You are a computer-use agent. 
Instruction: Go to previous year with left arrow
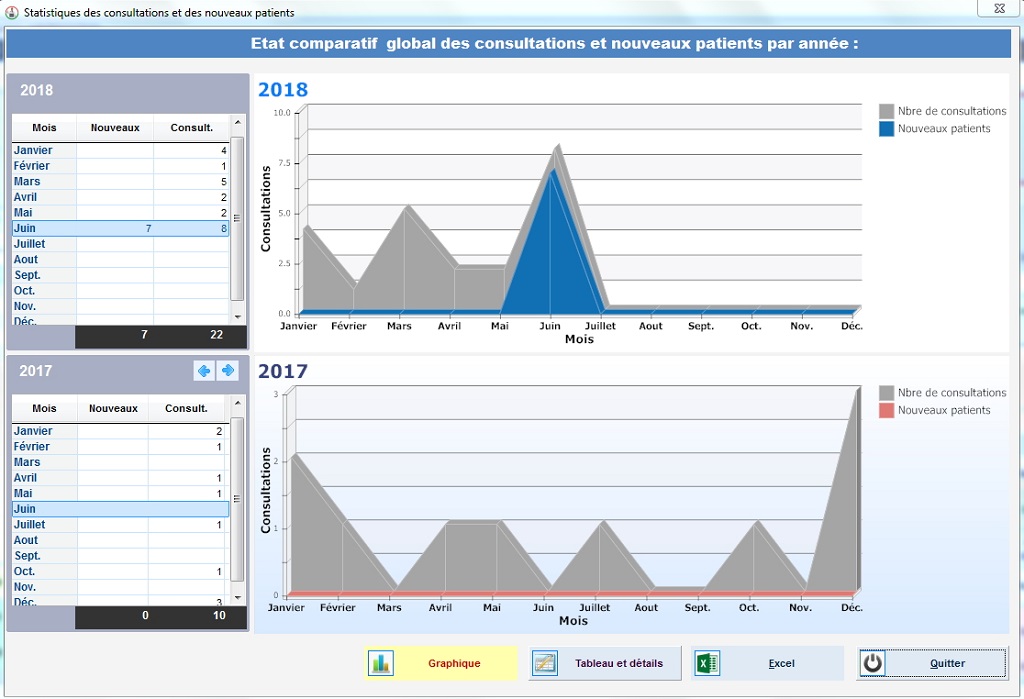pos(204,371)
